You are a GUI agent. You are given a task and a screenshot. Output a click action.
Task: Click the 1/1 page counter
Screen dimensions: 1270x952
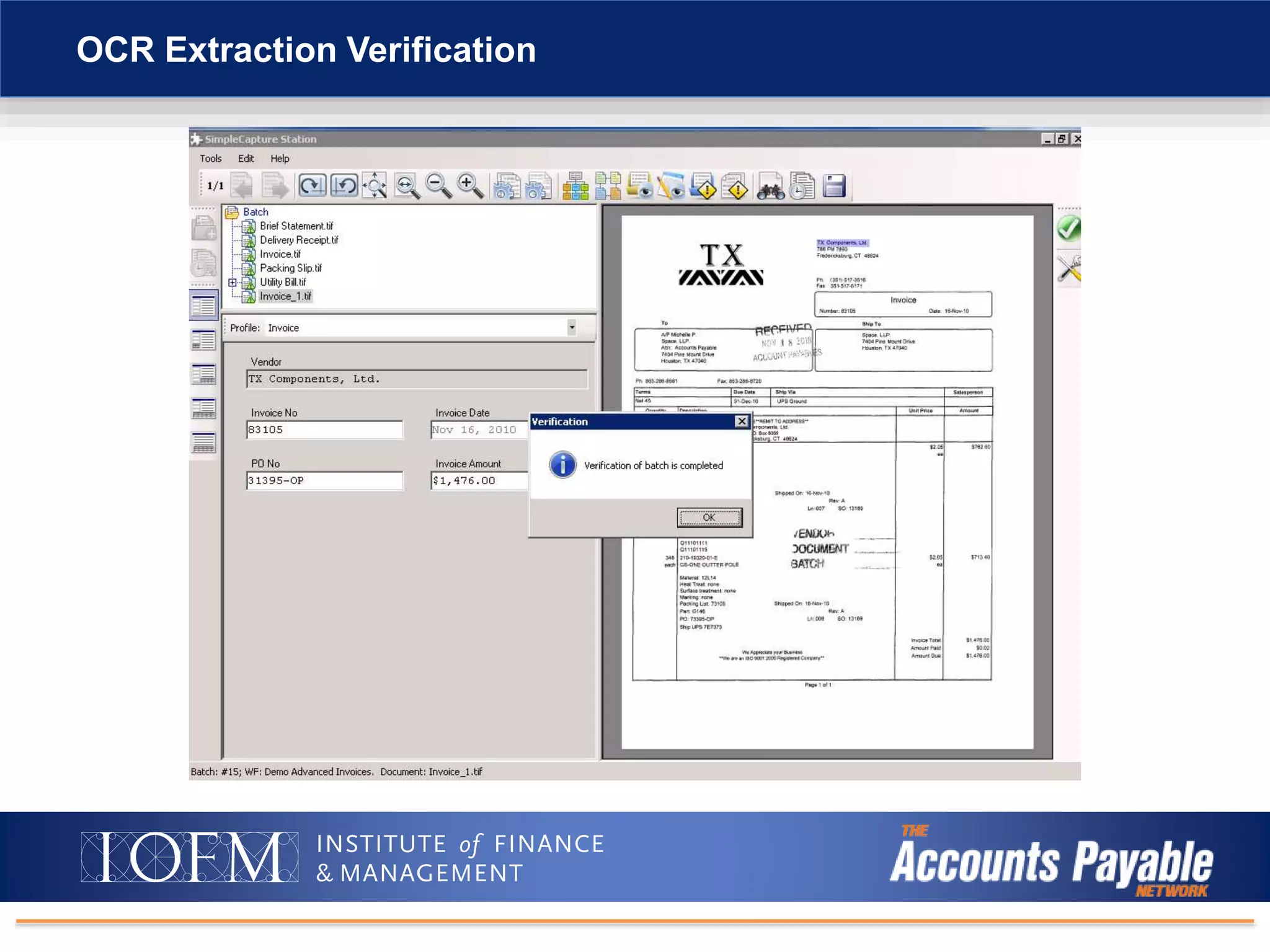[215, 186]
